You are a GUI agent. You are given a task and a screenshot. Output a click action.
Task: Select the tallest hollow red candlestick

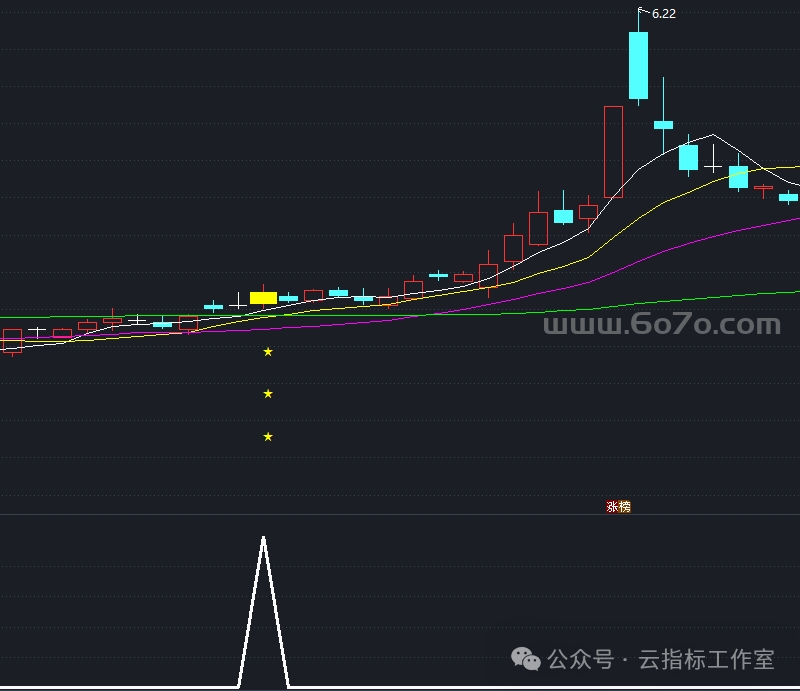click(613, 152)
